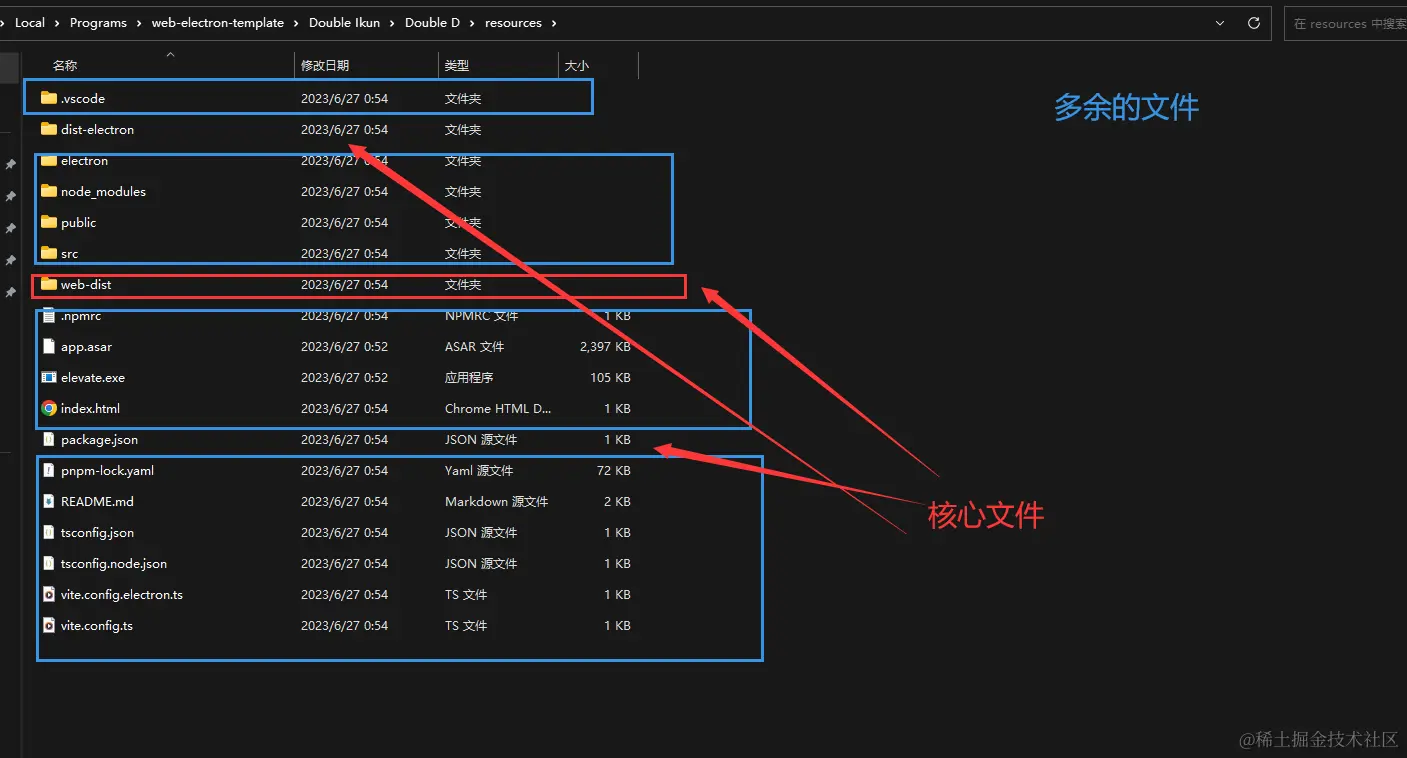Viewport: 1407px width, 758px height.
Task: Click the refresh button in address bar
Action: tap(1253, 22)
